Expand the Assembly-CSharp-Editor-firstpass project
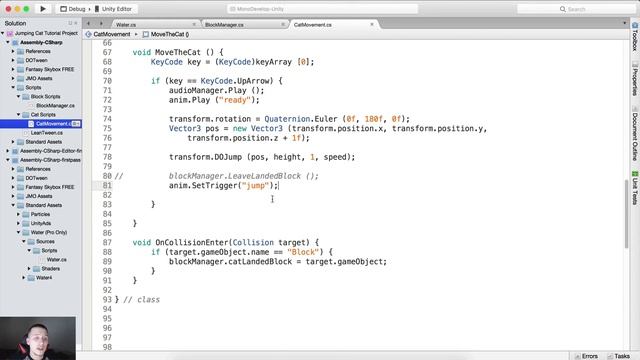640x360 pixels. (x=8, y=151)
